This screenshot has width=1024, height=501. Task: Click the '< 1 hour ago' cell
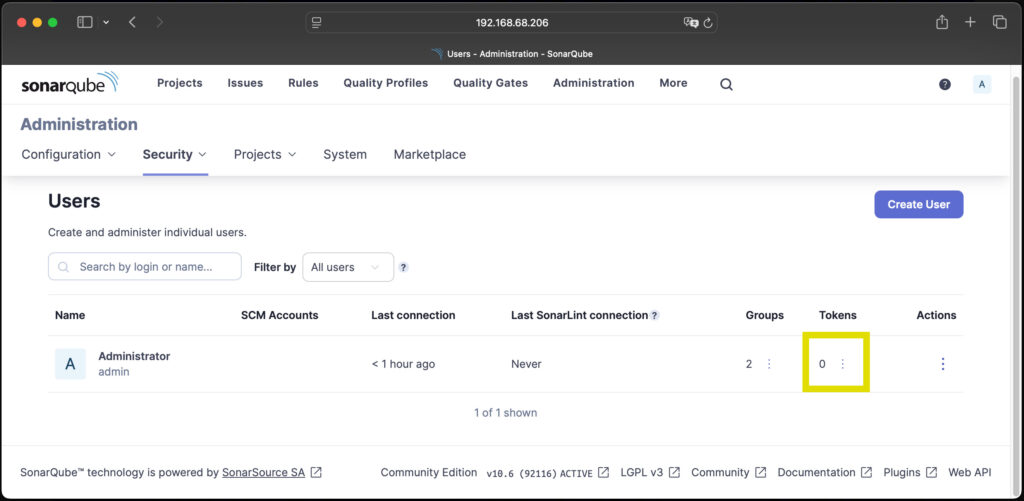pos(403,364)
